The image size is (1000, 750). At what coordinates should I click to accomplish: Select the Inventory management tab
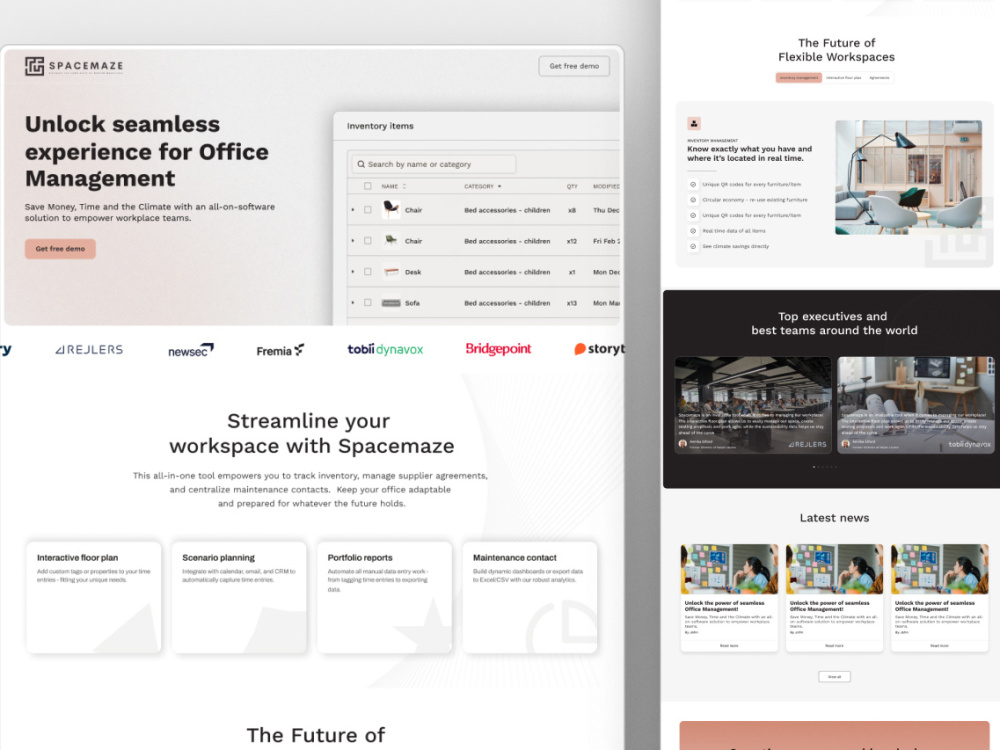pyautogui.click(x=798, y=78)
